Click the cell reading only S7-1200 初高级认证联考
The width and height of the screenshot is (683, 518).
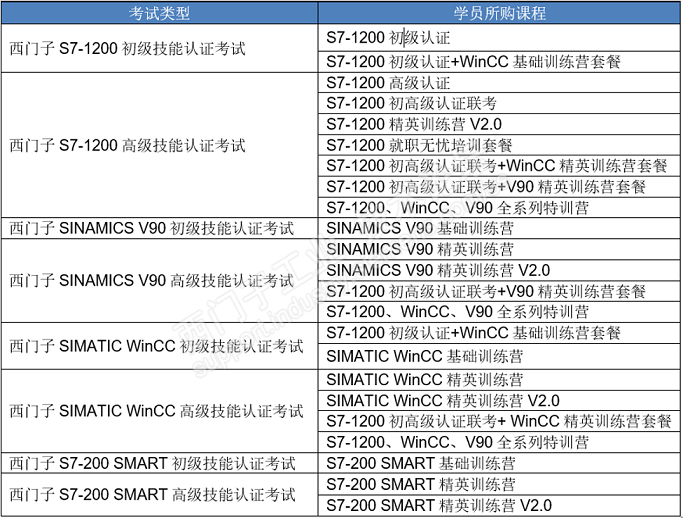pos(499,103)
